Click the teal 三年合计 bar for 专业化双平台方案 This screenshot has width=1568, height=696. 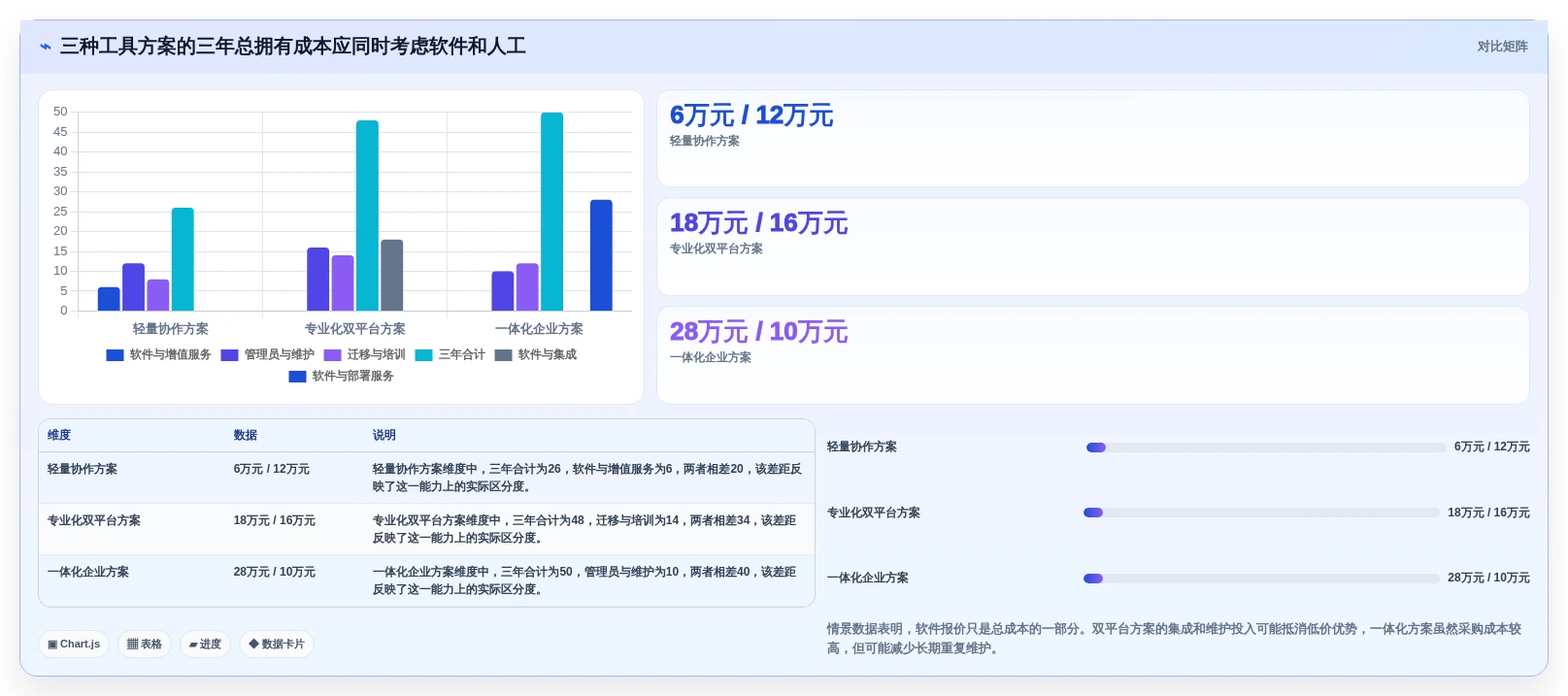(367, 215)
